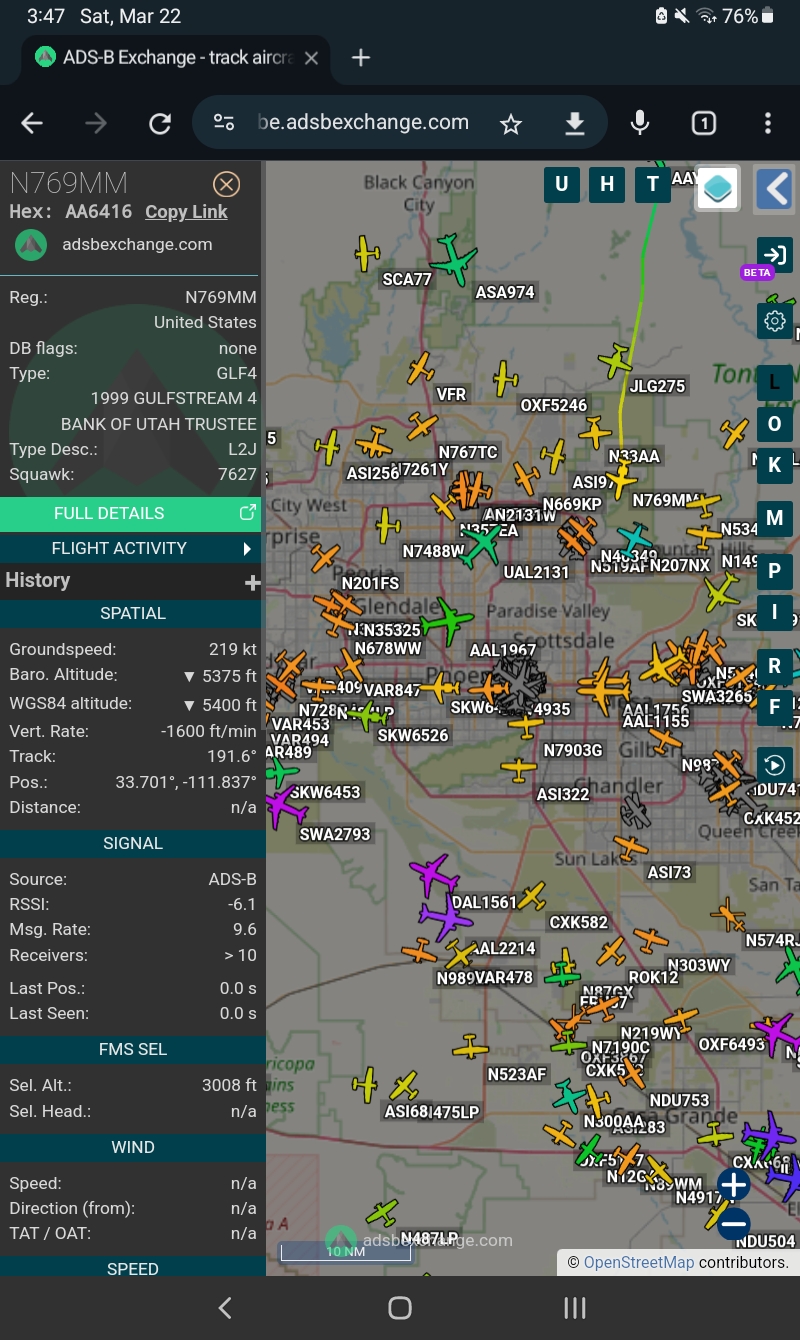Toggle the H map filter button
Image resolution: width=800 pixels, height=1340 pixels.
[x=607, y=184]
